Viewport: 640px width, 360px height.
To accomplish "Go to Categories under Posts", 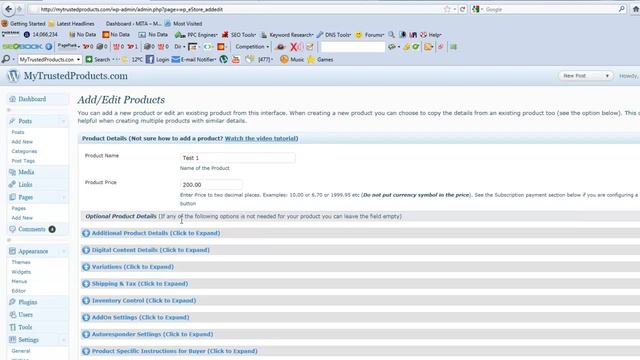I will (x=24, y=151).
